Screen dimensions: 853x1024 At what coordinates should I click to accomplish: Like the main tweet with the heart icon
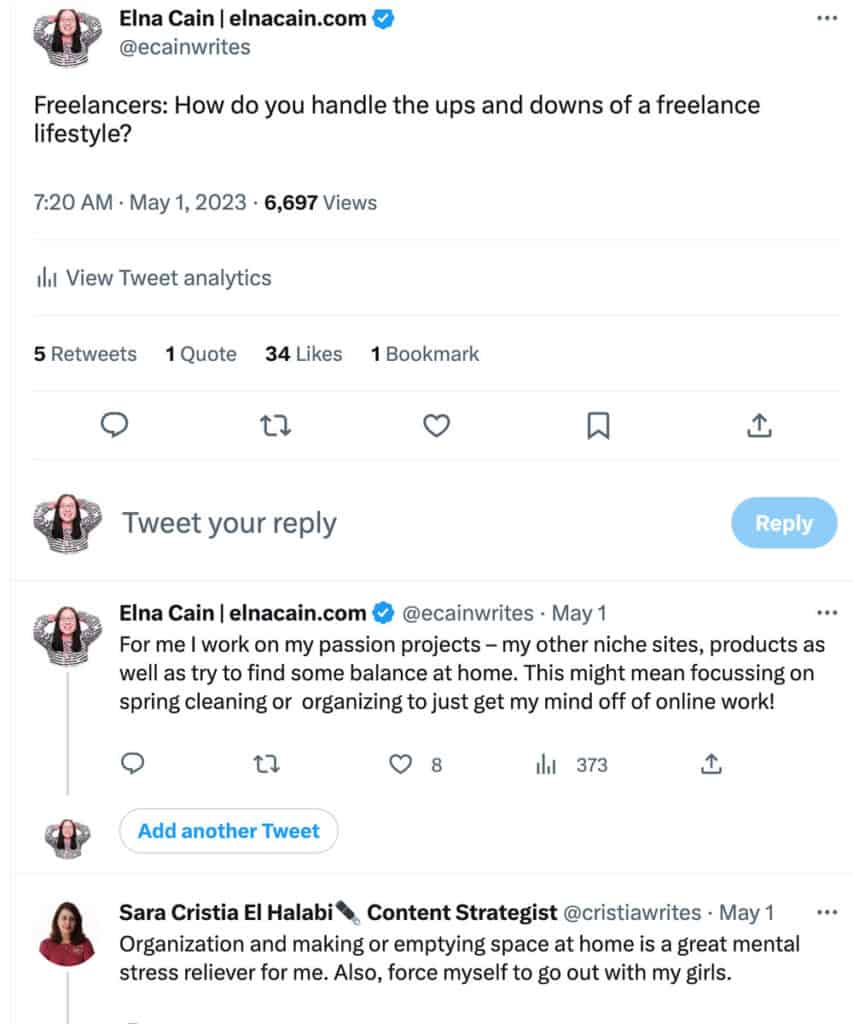click(x=436, y=426)
